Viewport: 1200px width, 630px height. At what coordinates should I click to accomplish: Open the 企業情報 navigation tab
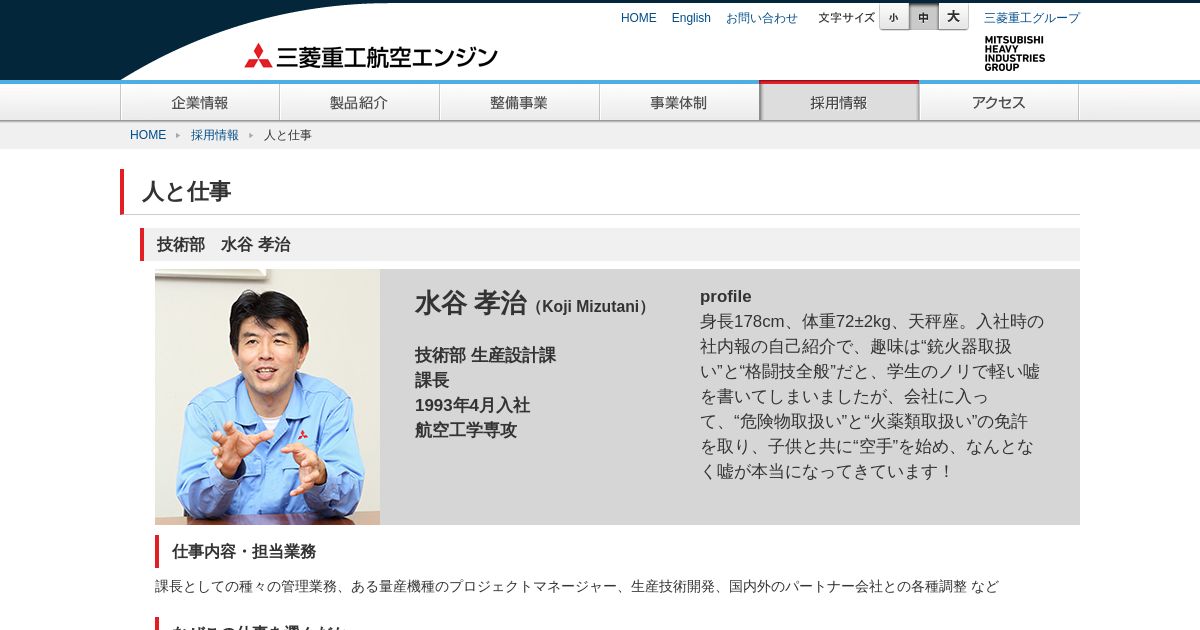[200, 102]
